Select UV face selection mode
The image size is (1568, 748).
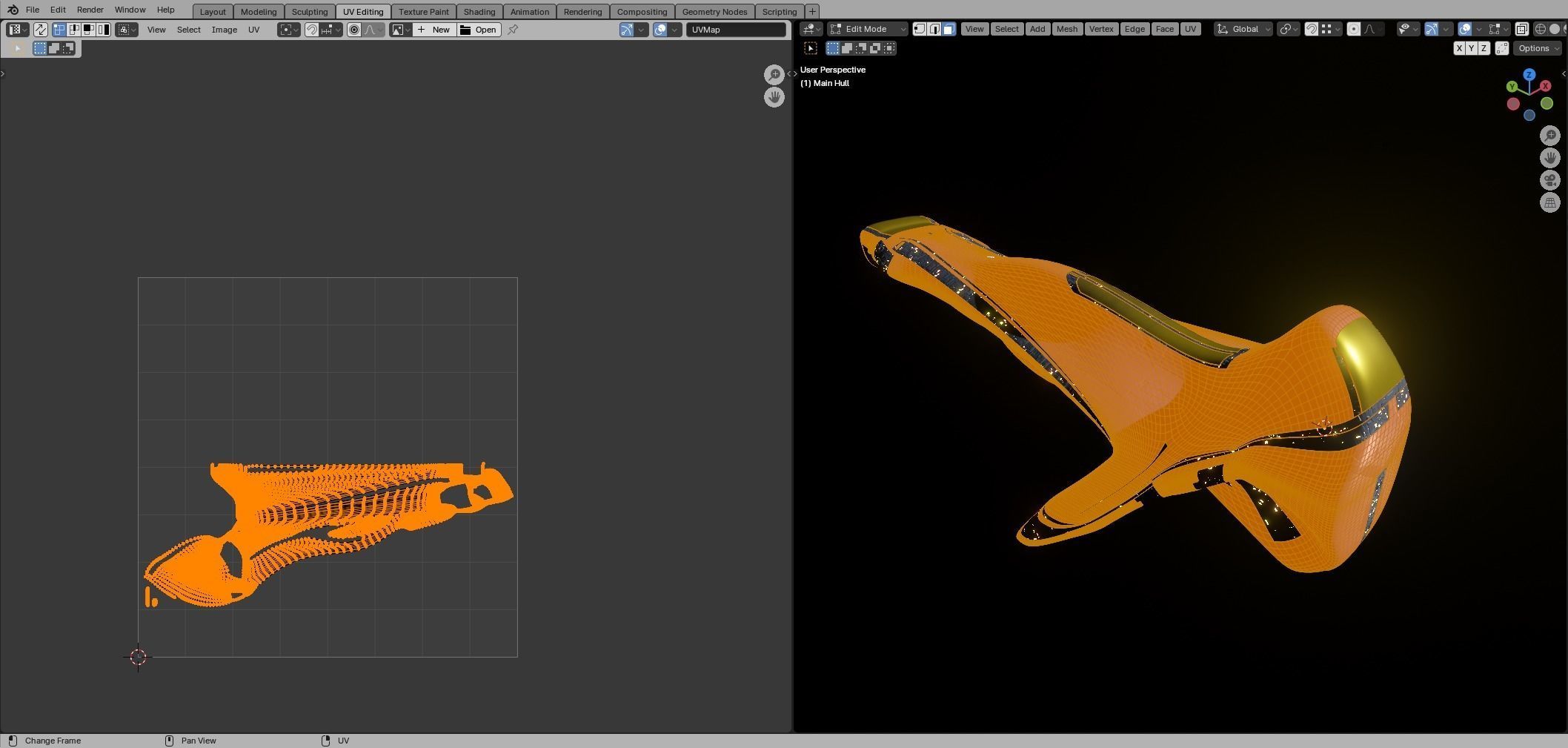tap(89, 30)
